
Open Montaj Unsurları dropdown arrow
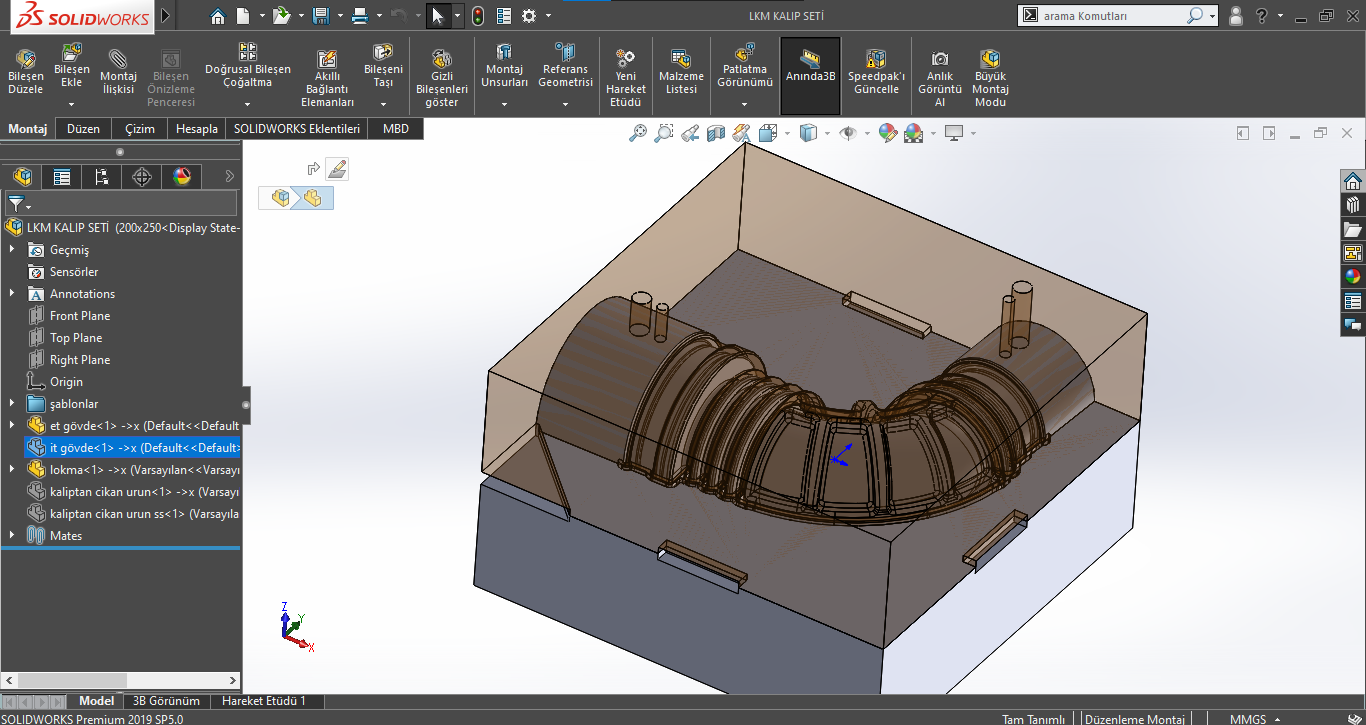tap(504, 103)
